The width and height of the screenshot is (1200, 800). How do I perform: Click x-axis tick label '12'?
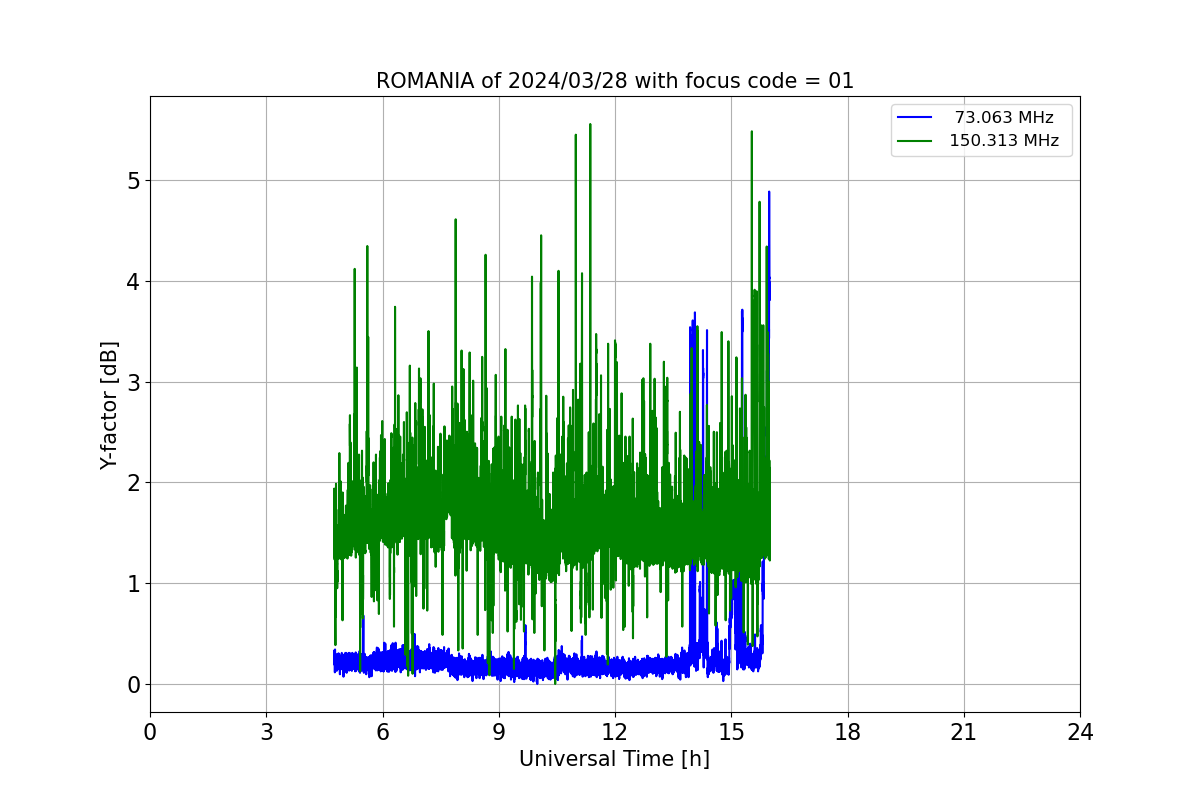[615, 732]
